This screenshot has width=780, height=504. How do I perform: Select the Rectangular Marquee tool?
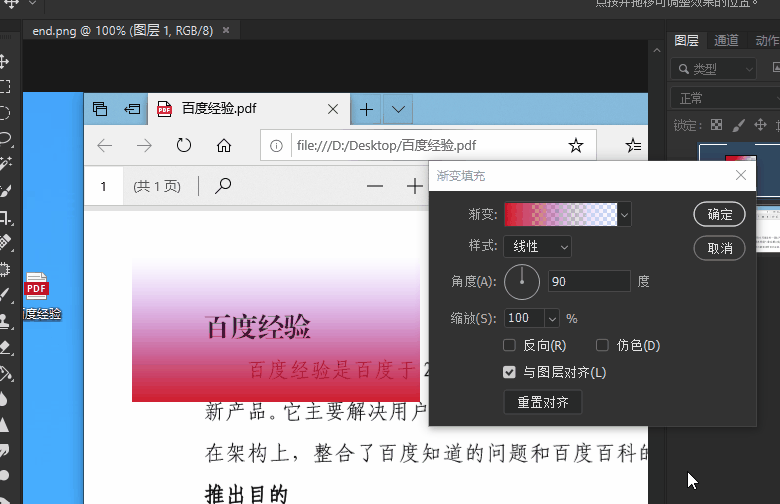[x=4, y=87]
